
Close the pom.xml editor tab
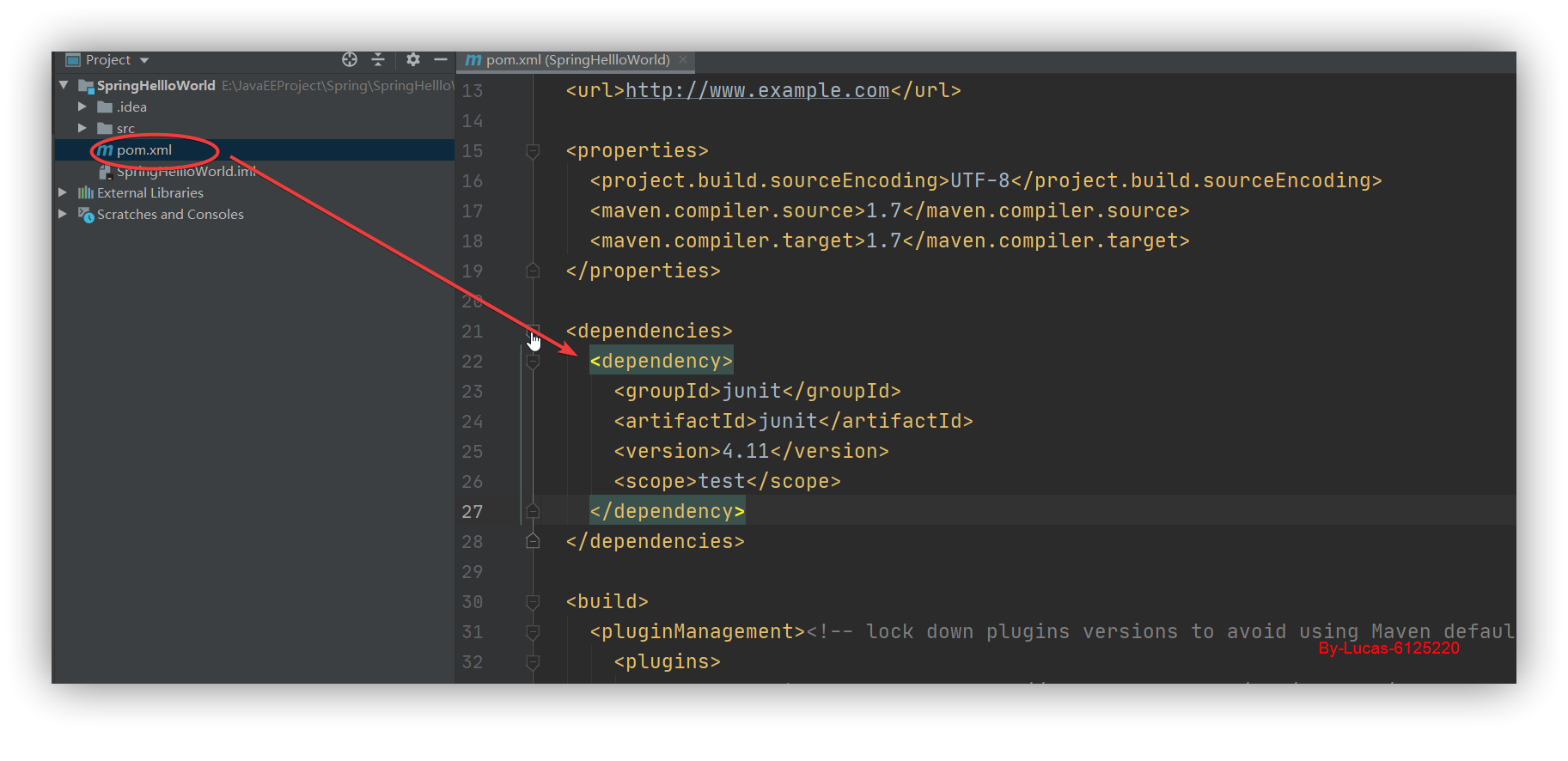point(683,59)
